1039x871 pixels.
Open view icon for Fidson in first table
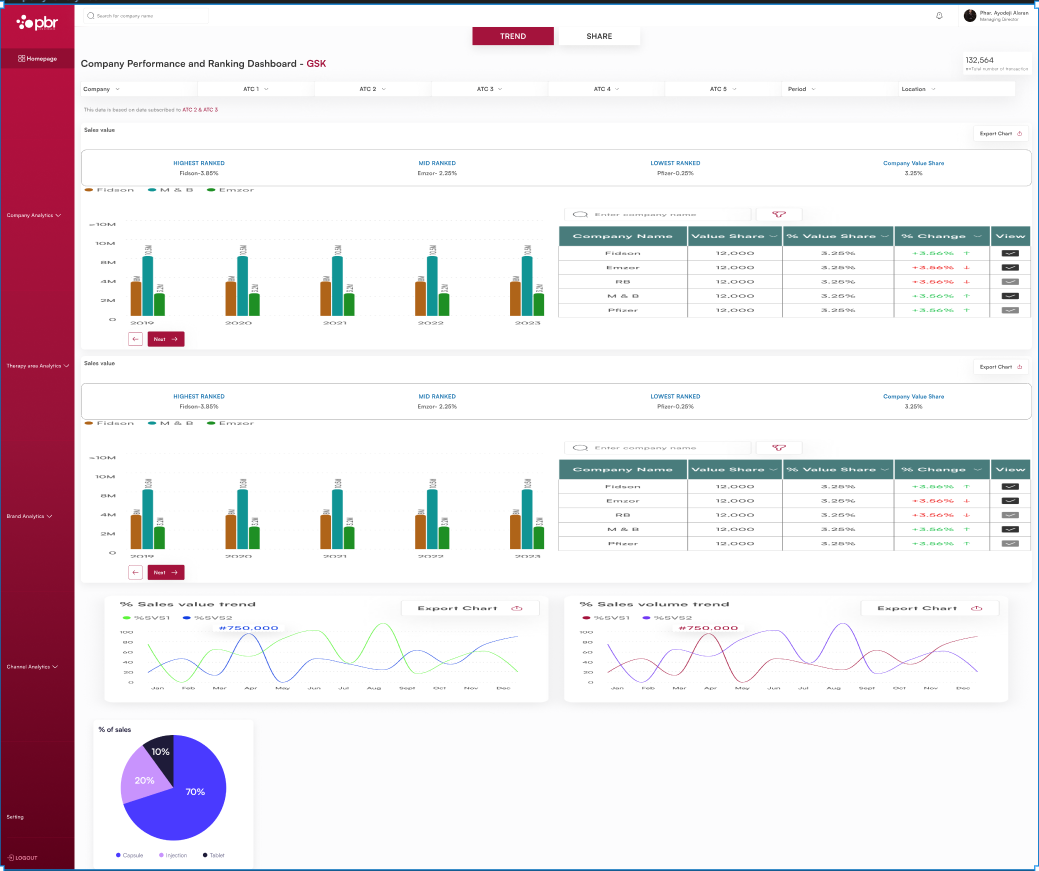click(1010, 253)
